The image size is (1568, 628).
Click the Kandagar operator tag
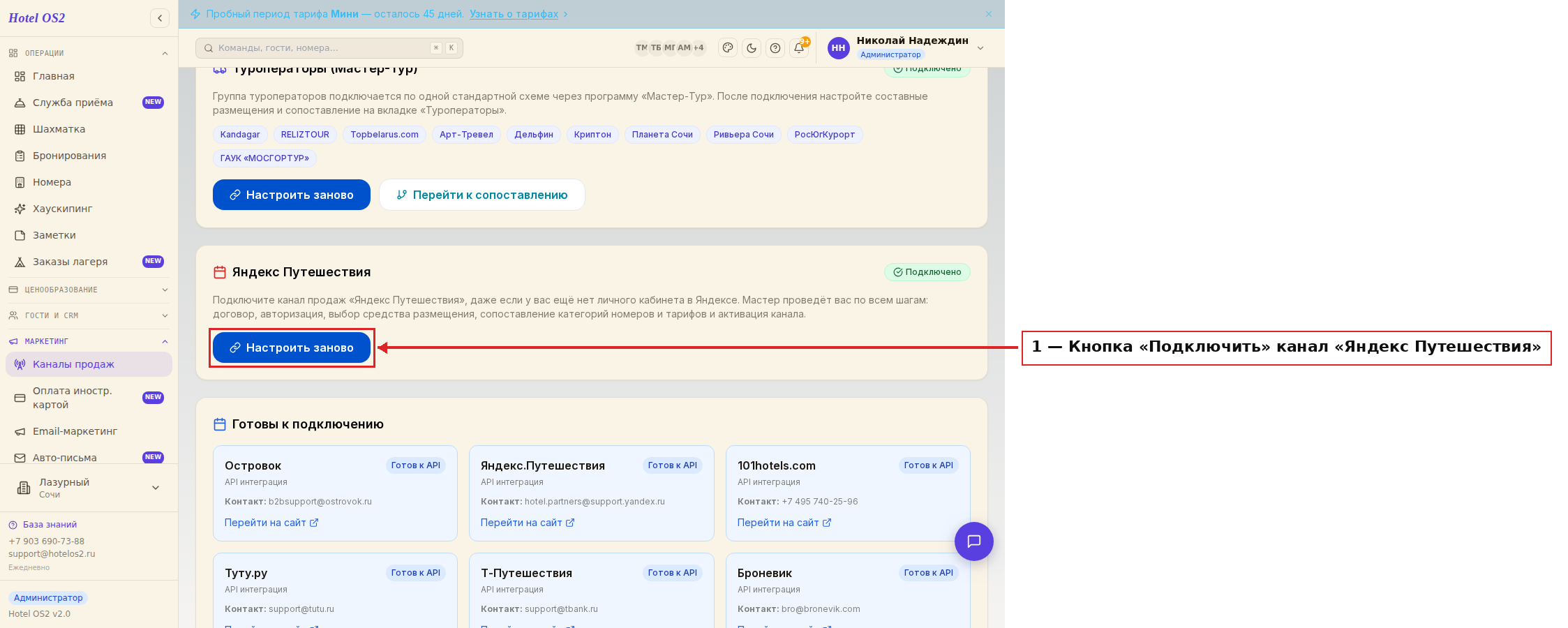tap(240, 135)
